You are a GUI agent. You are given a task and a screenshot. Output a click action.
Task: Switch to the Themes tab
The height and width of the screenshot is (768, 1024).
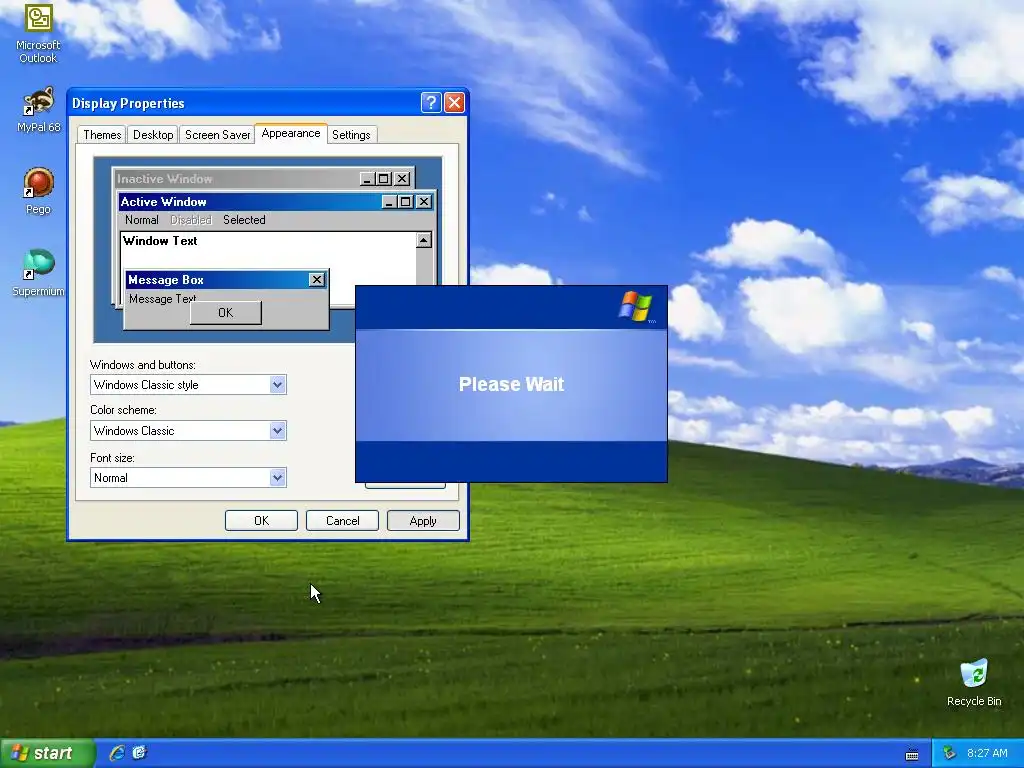click(102, 135)
